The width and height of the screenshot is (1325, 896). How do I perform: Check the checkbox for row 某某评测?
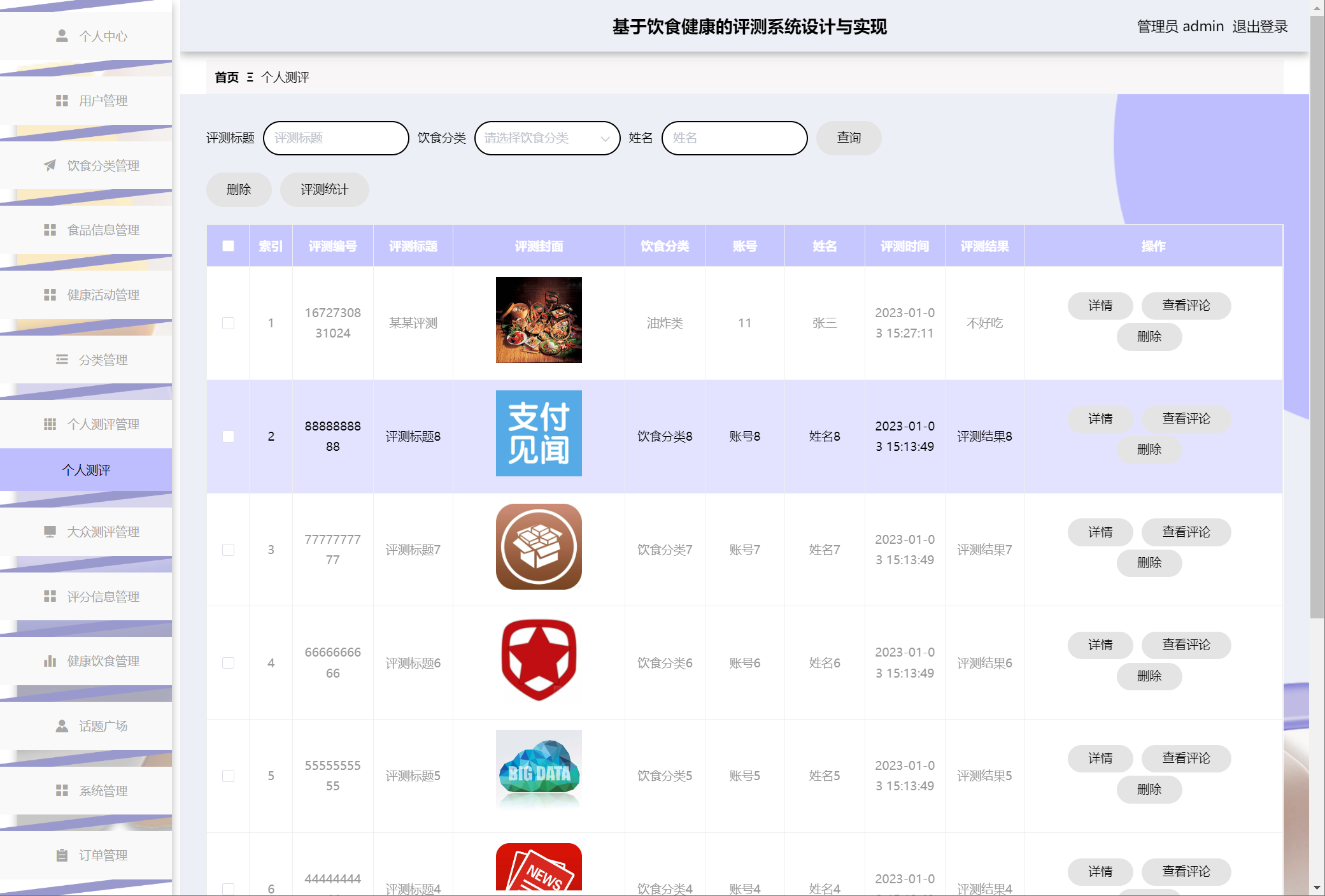pos(228,323)
